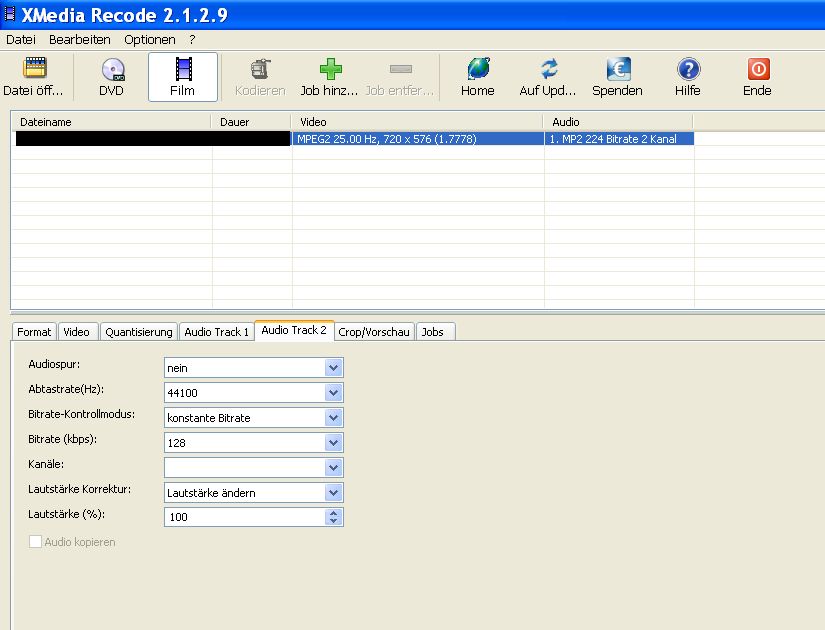Click the DVD disc toolbar icon
The image size is (825, 630).
click(112, 68)
